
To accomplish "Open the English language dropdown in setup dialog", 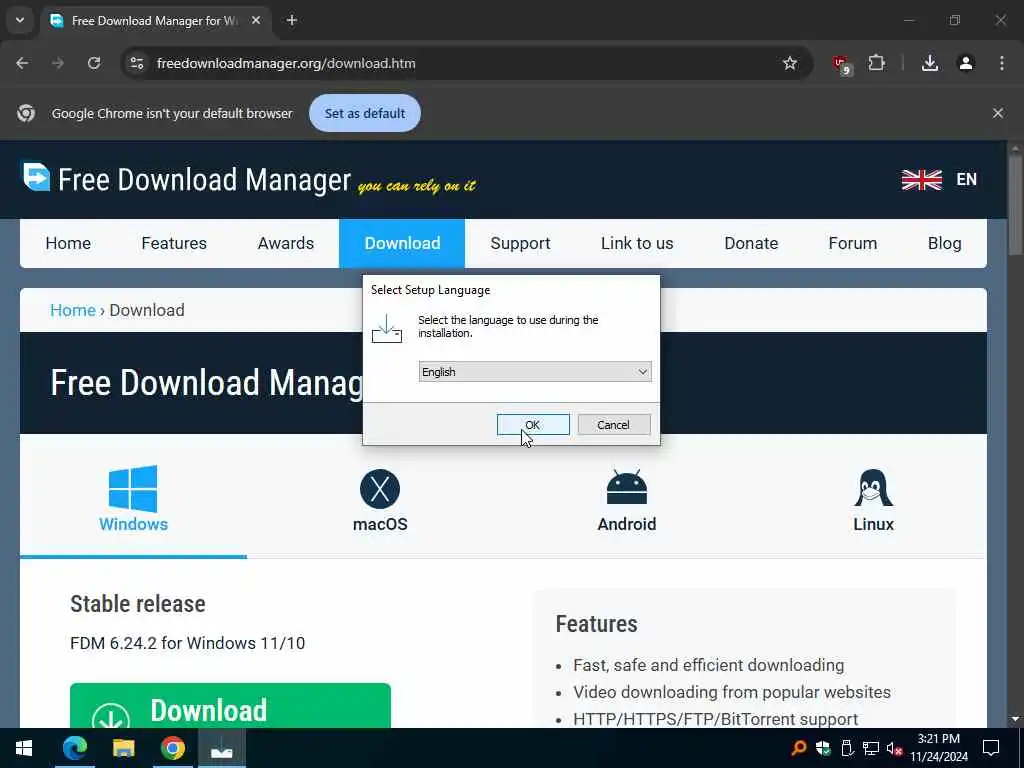I will pyautogui.click(x=534, y=372).
